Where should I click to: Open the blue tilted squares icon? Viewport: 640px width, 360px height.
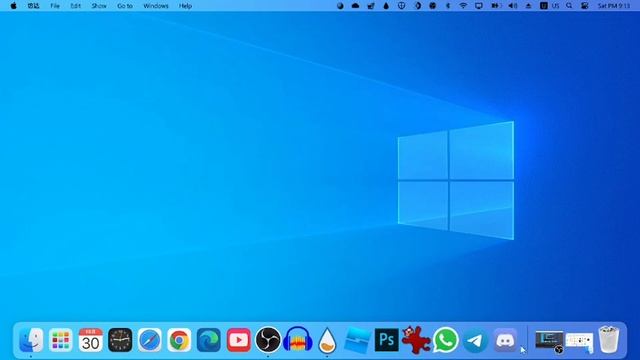click(357, 340)
